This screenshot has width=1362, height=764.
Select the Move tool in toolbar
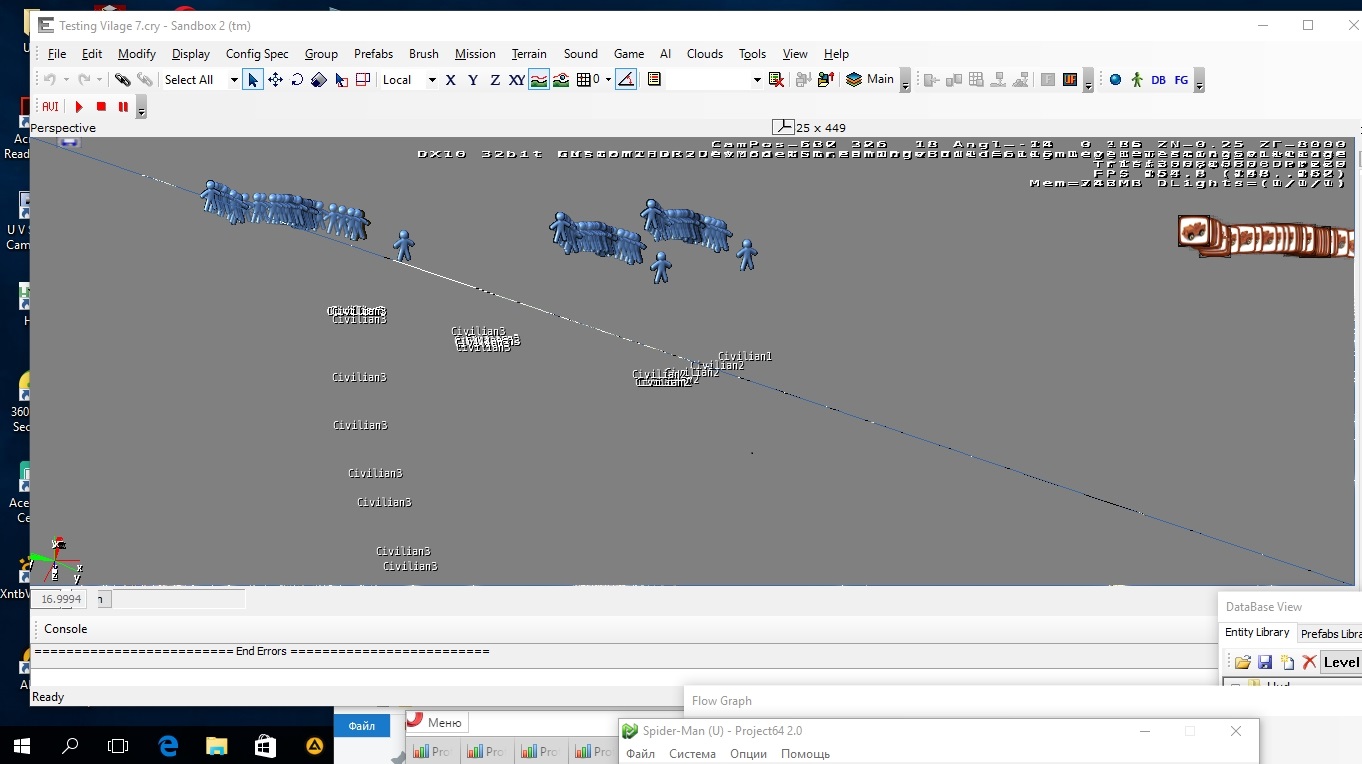[275, 80]
